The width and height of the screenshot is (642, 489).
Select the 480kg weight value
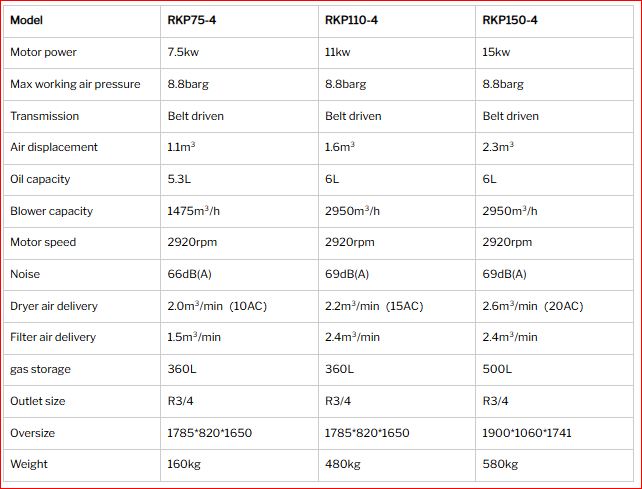tap(342, 464)
